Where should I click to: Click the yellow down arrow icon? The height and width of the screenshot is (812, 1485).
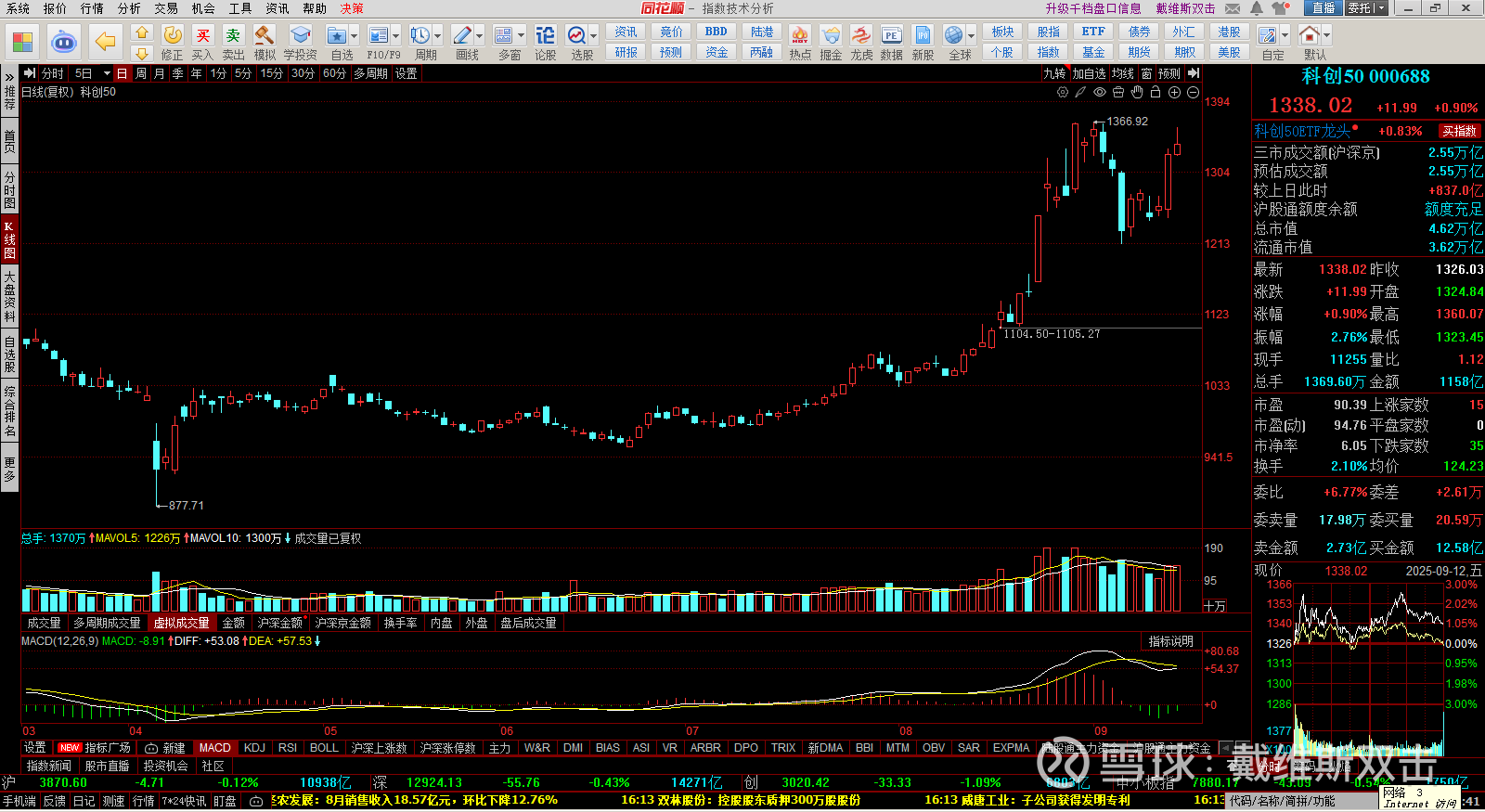(x=141, y=54)
